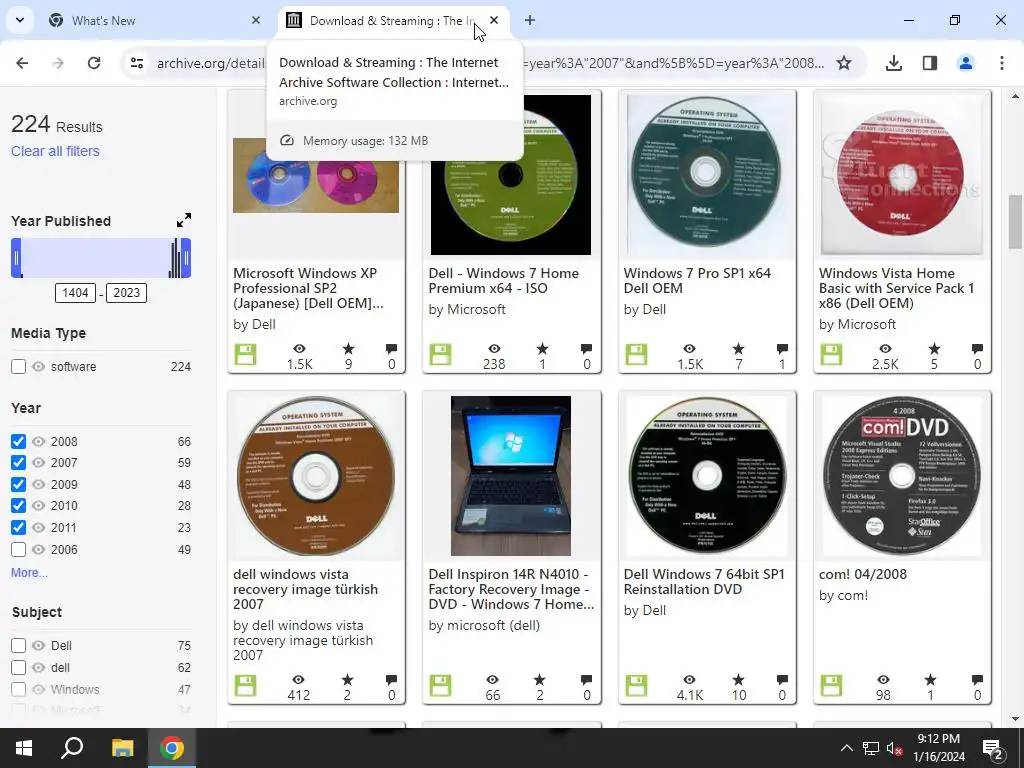Open a new tab with plus button

530,21
